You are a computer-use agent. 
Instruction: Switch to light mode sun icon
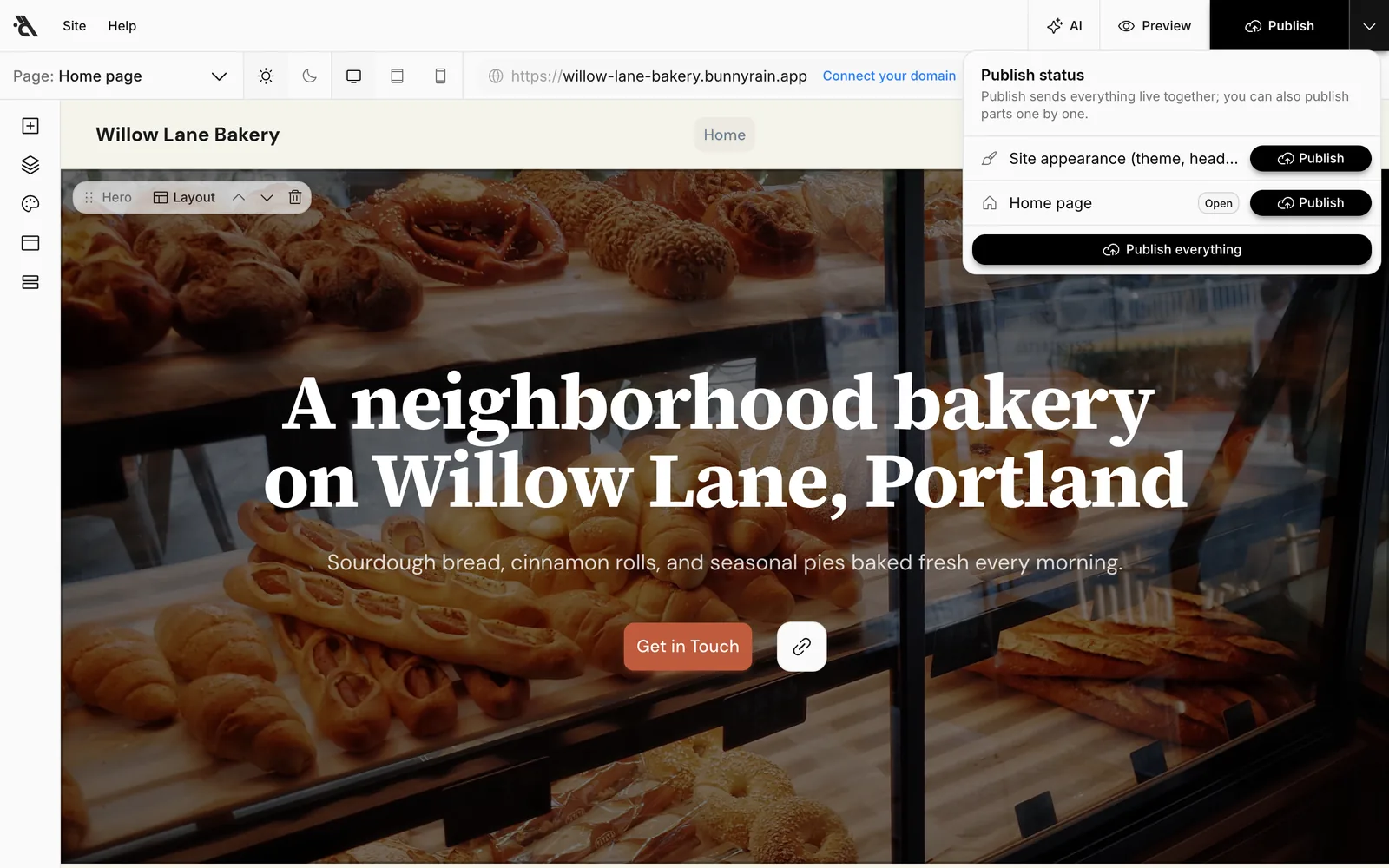point(266,76)
